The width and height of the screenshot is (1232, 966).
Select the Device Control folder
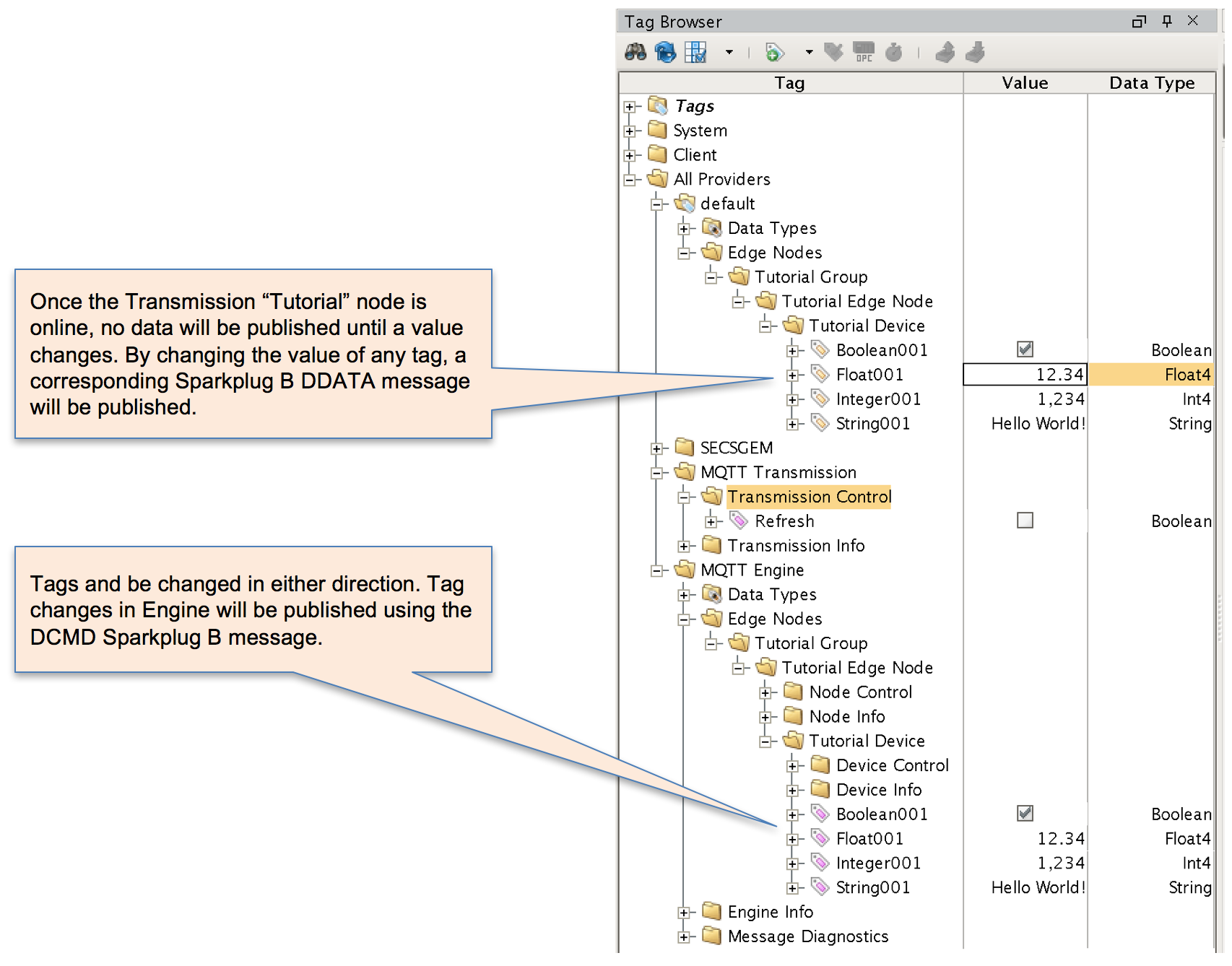point(893,765)
